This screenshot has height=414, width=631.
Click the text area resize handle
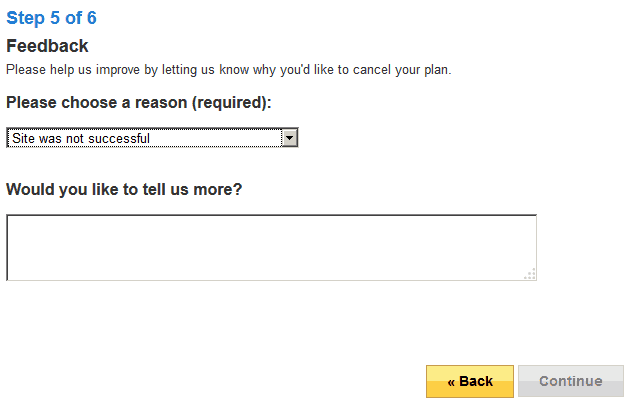click(530, 274)
